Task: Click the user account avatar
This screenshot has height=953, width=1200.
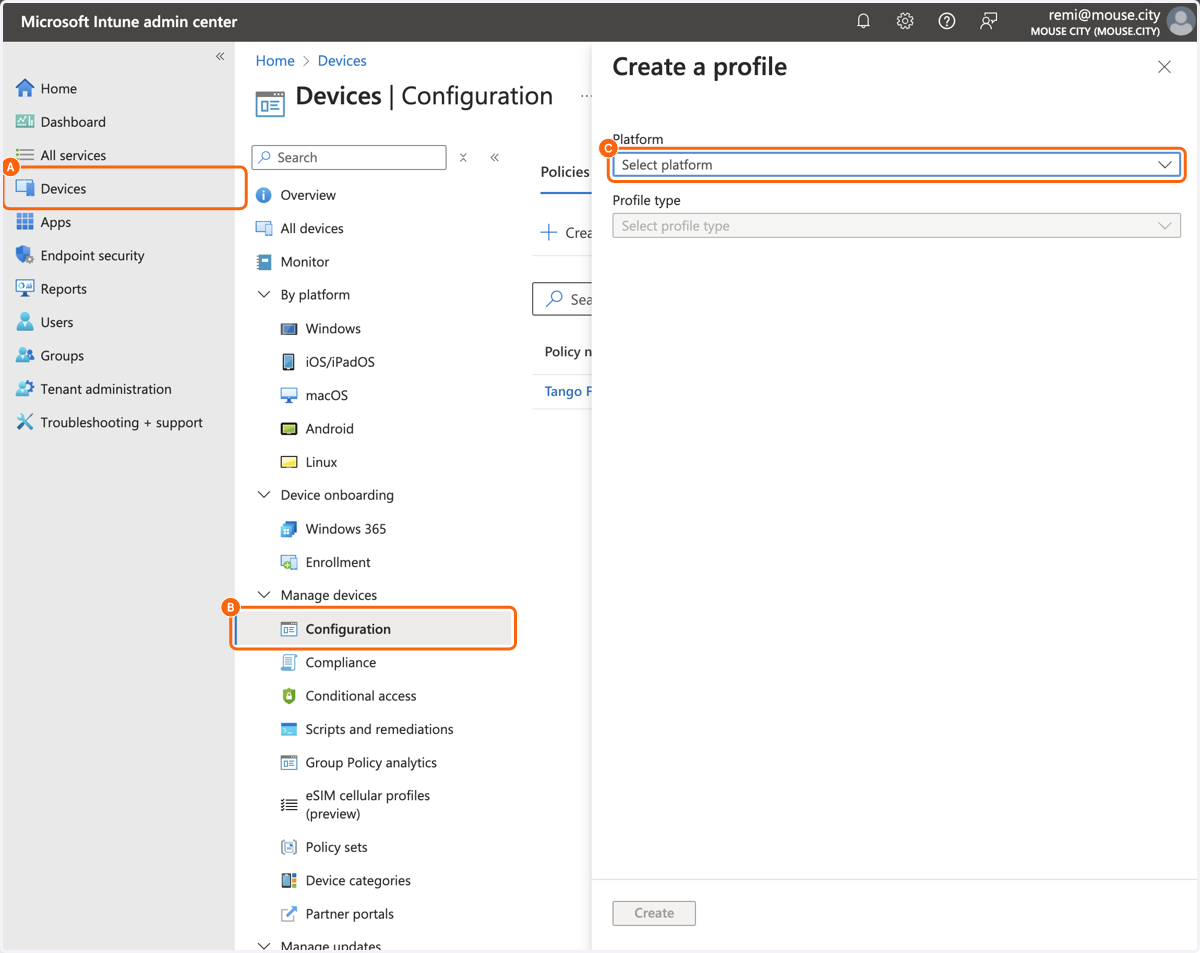Action: pyautogui.click(x=1180, y=21)
